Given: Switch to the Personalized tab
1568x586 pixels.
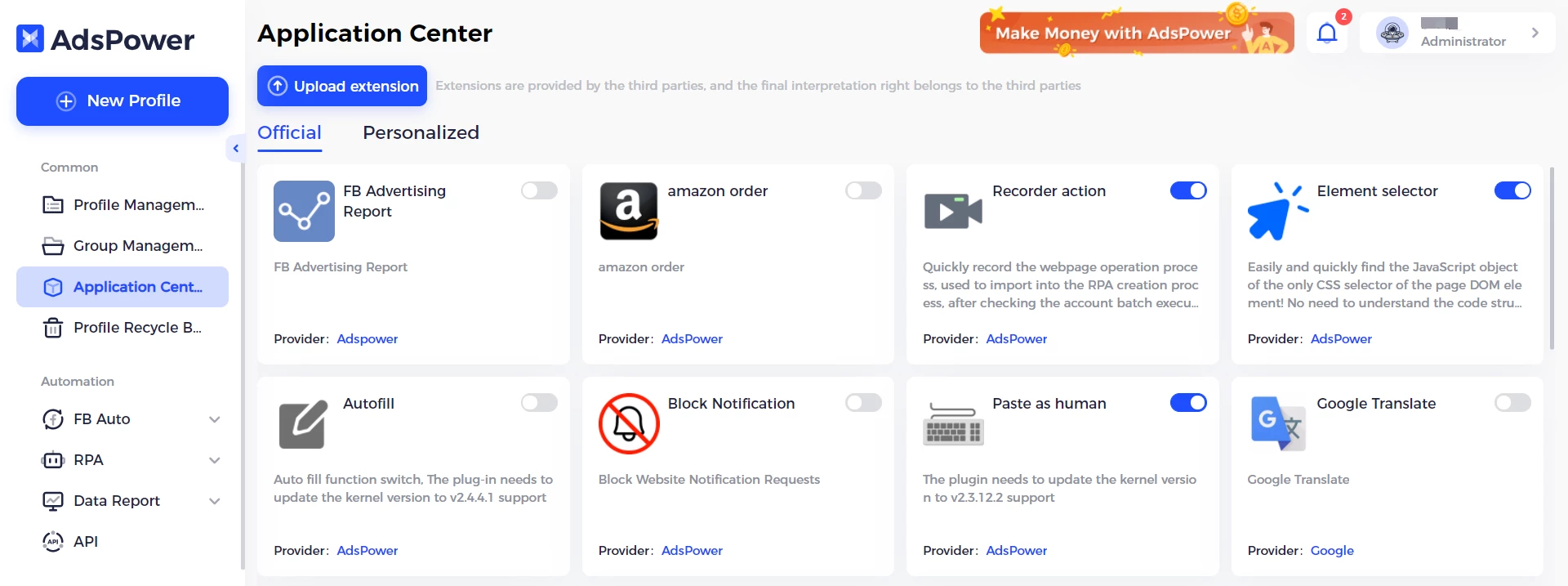Looking at the screenshot, I should tap(421, 132).
